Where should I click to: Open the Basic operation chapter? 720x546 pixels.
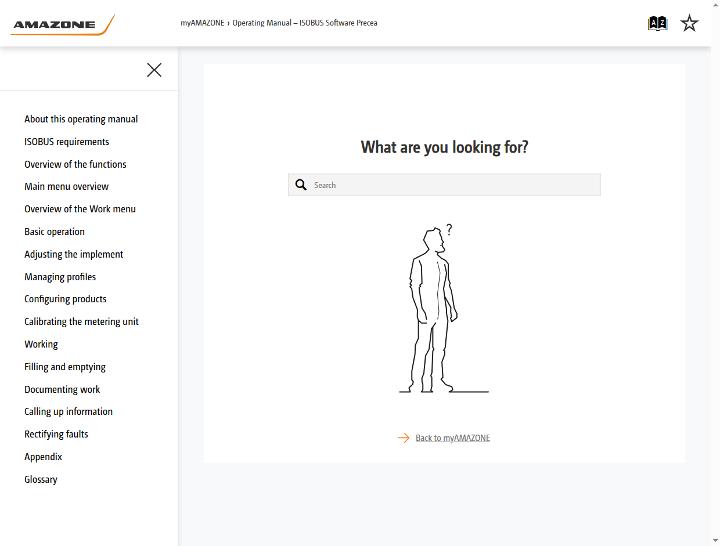pyautogui.click(x=54, y=232)
